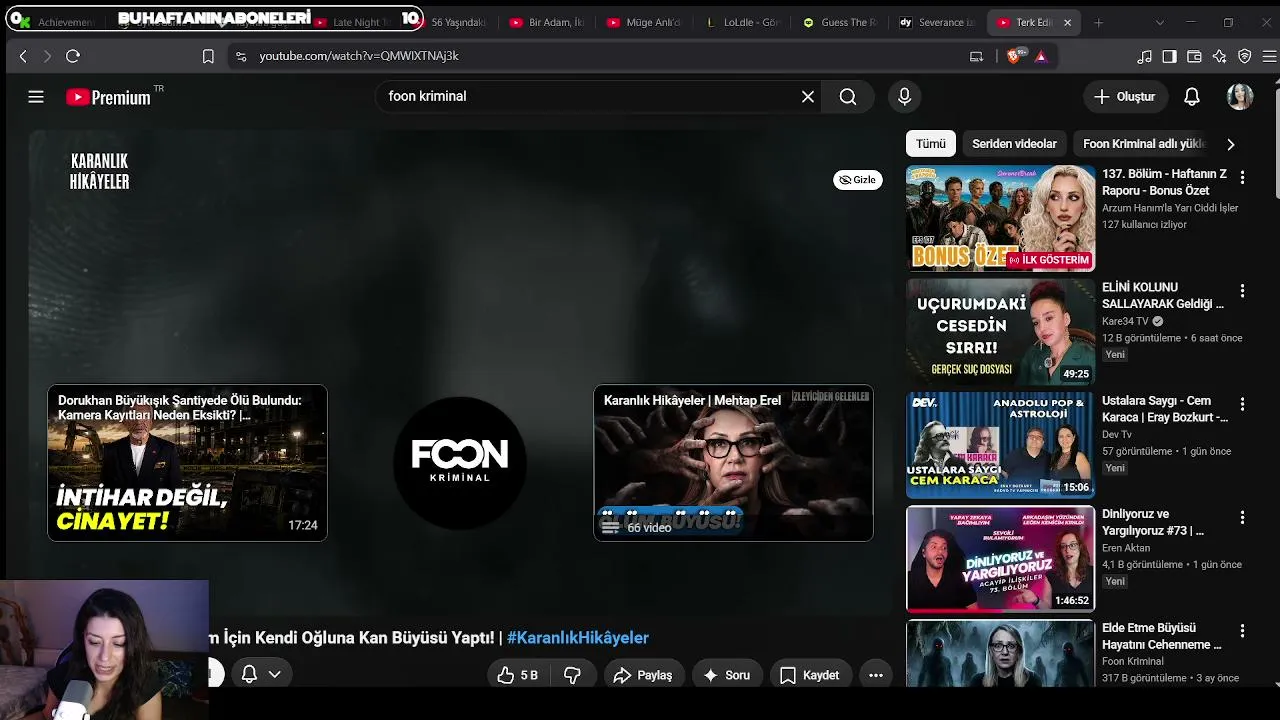Open a new browser tab

pyautogui.click(x=1098, y=22)
